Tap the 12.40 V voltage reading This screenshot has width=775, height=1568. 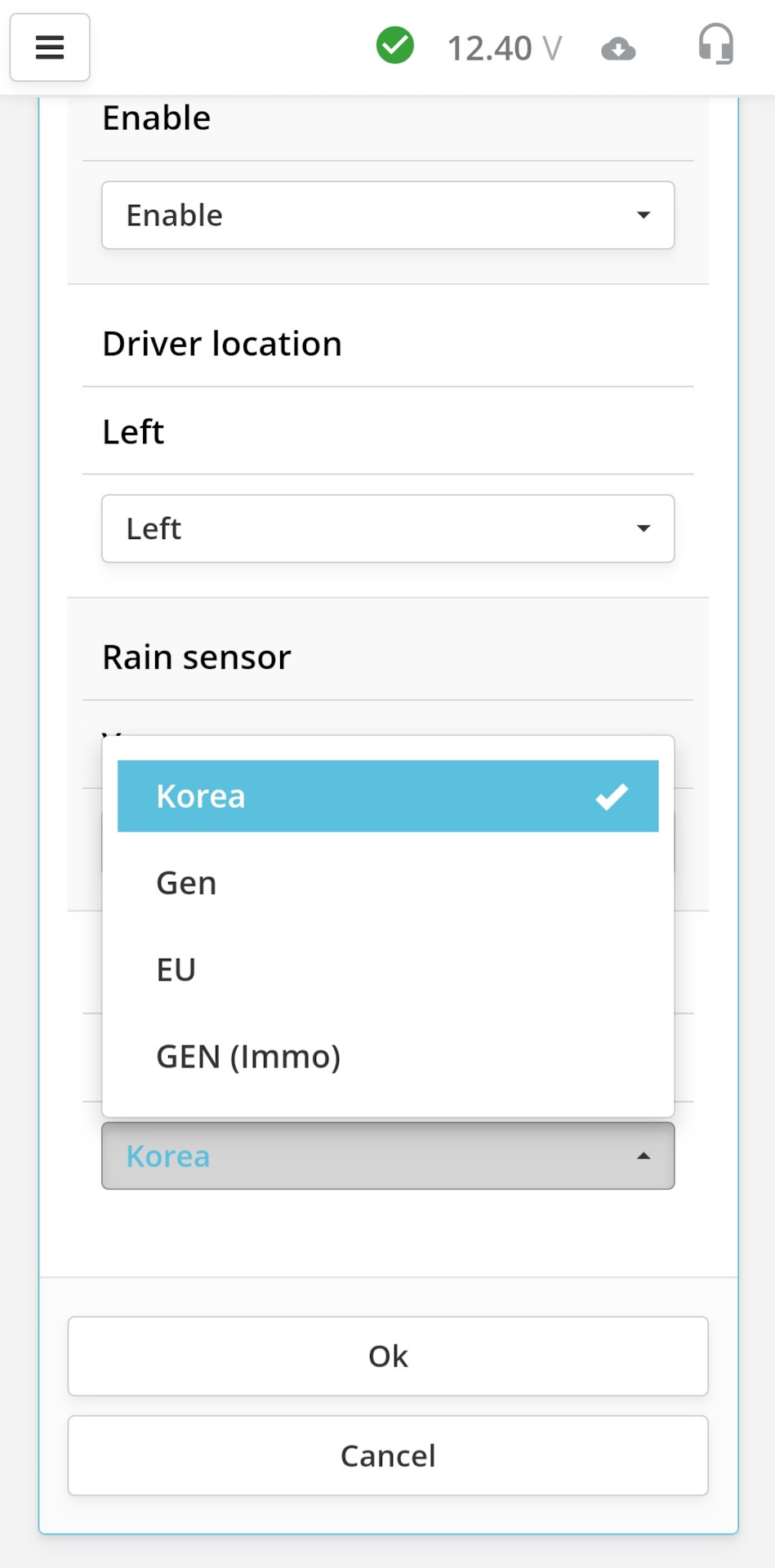504,49
